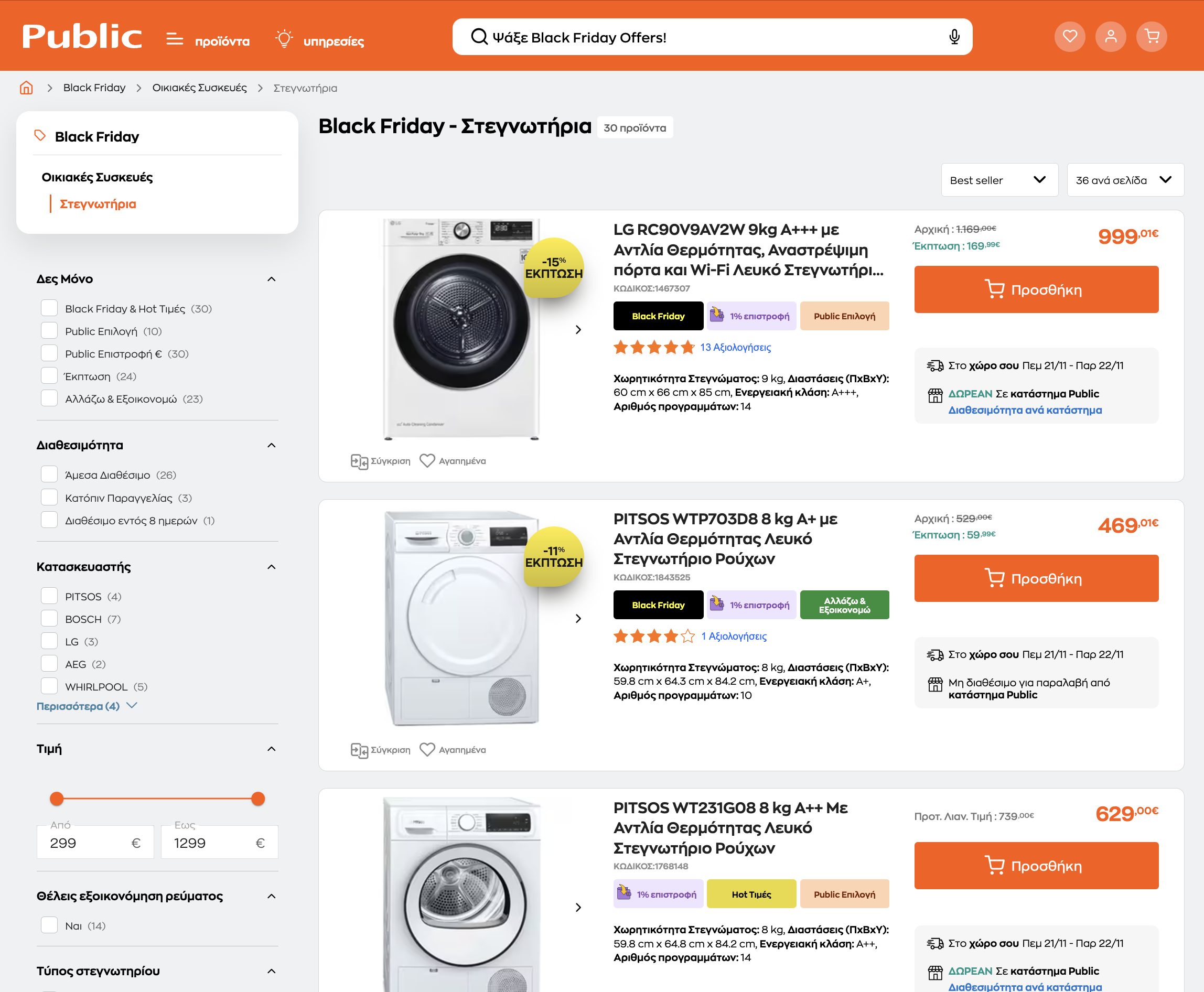Click the Public logo
Screen dimensions: 1204x992
click(82, 37)
